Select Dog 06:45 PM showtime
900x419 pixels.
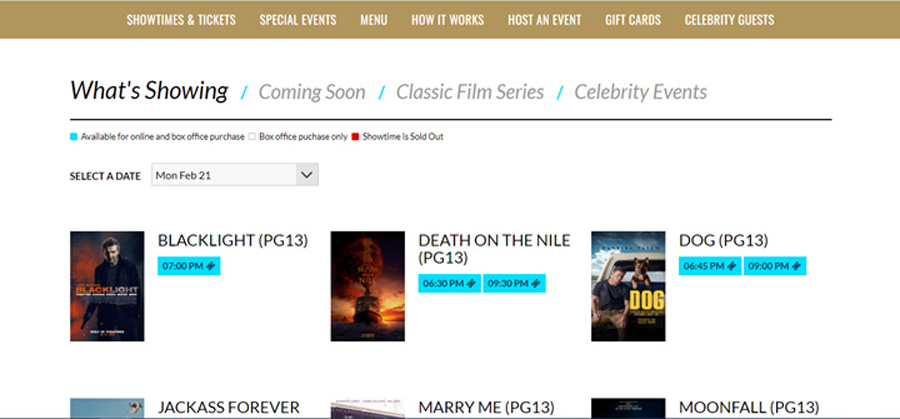click(x=710, y=266)
